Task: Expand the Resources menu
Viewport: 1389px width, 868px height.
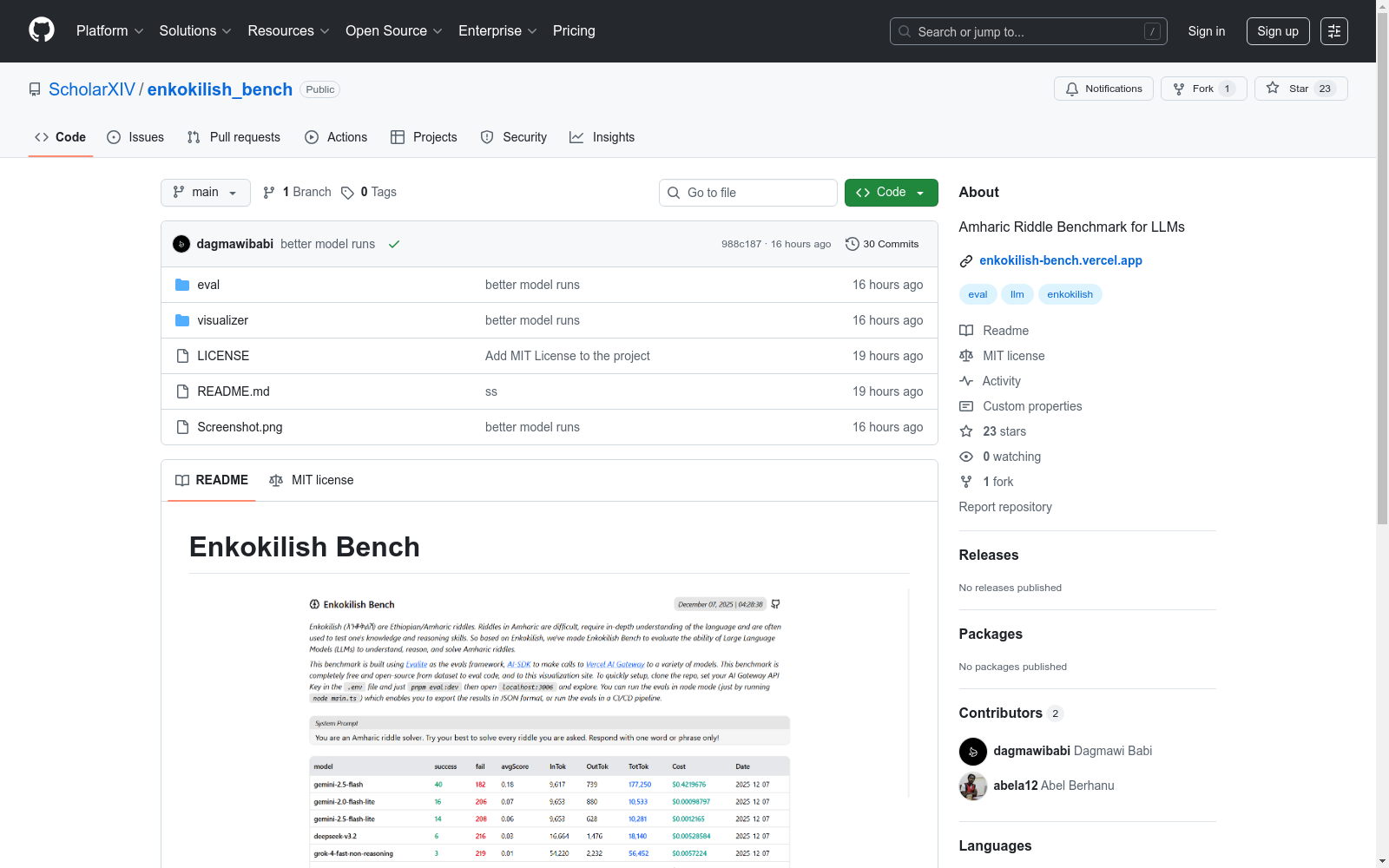Action: click(289, 31)
